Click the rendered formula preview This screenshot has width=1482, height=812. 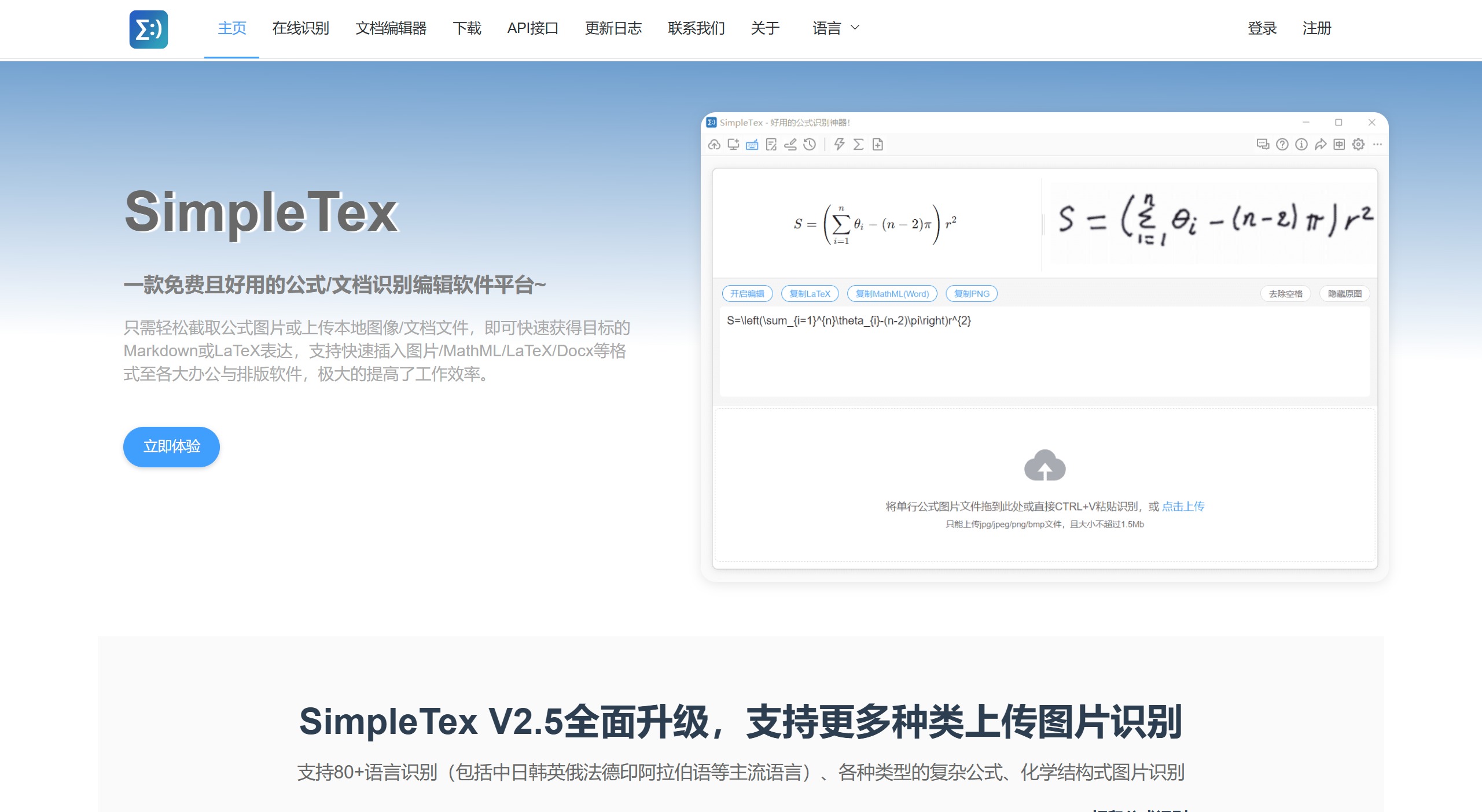[875, 224]
